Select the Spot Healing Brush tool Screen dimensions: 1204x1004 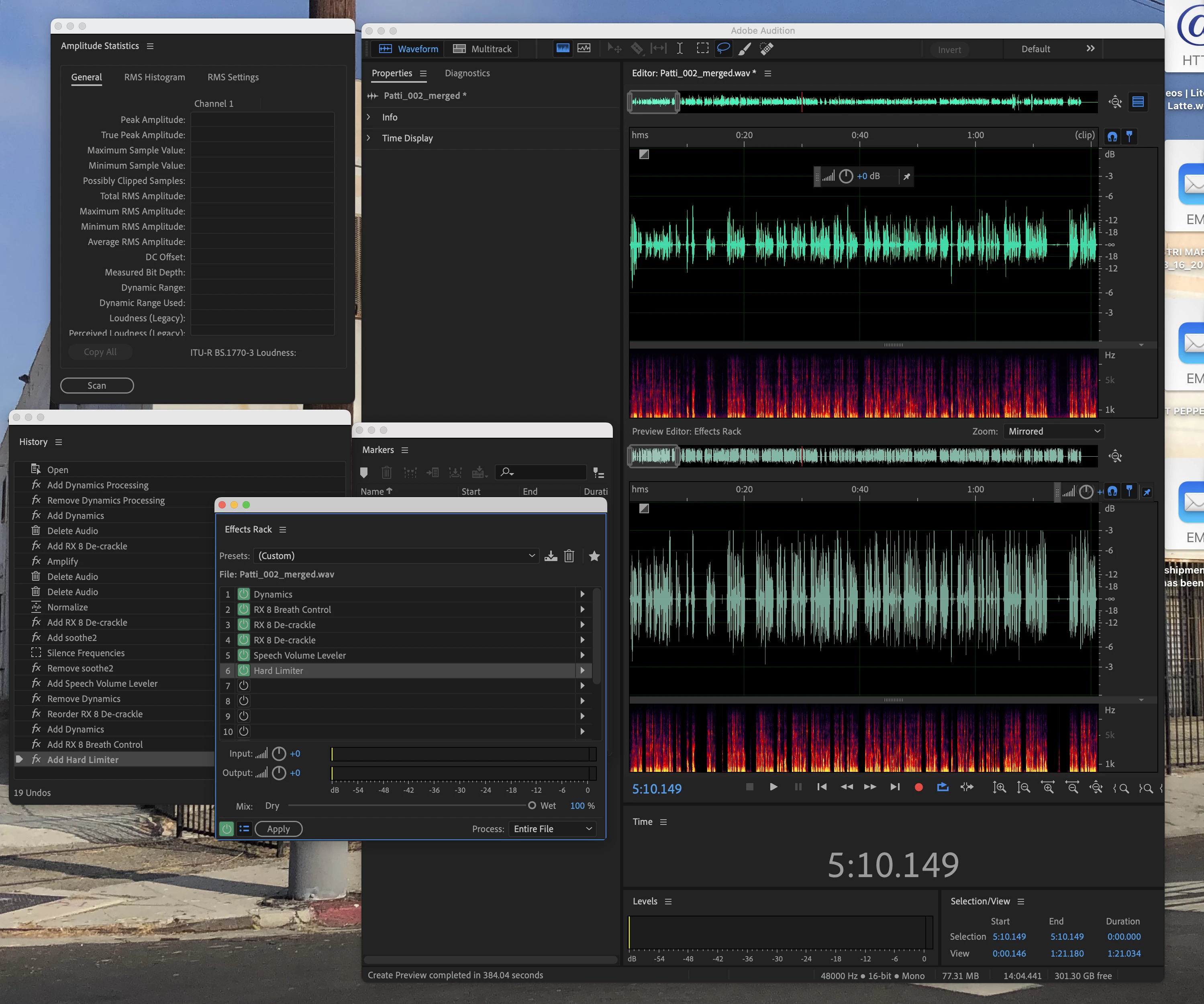click(x=767, y=49)
